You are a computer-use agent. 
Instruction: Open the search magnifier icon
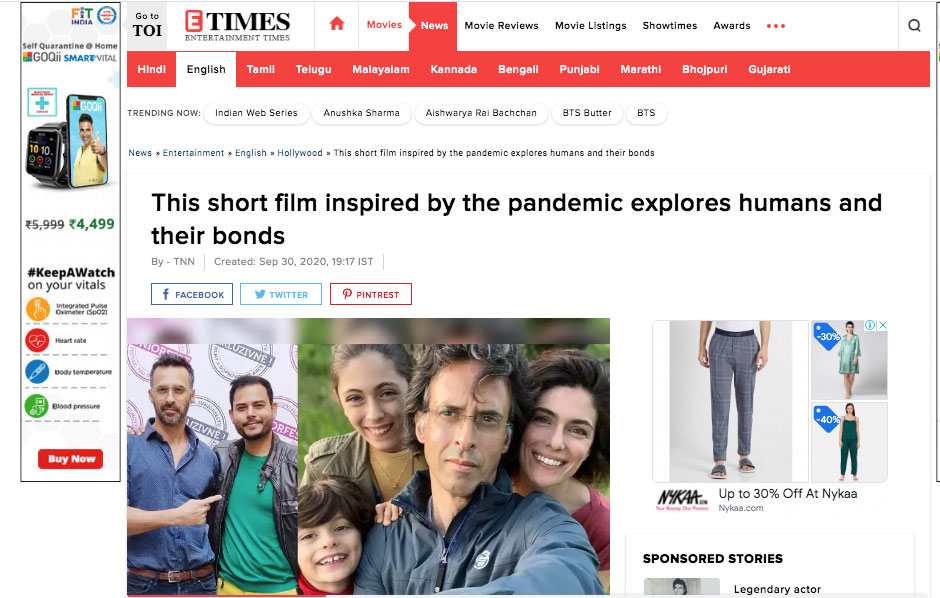[914, 25]
